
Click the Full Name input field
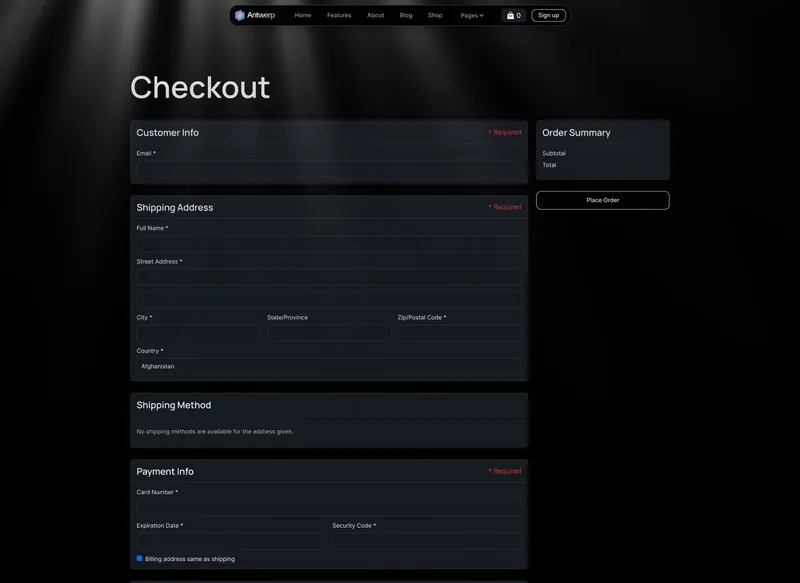coord(329,243)
